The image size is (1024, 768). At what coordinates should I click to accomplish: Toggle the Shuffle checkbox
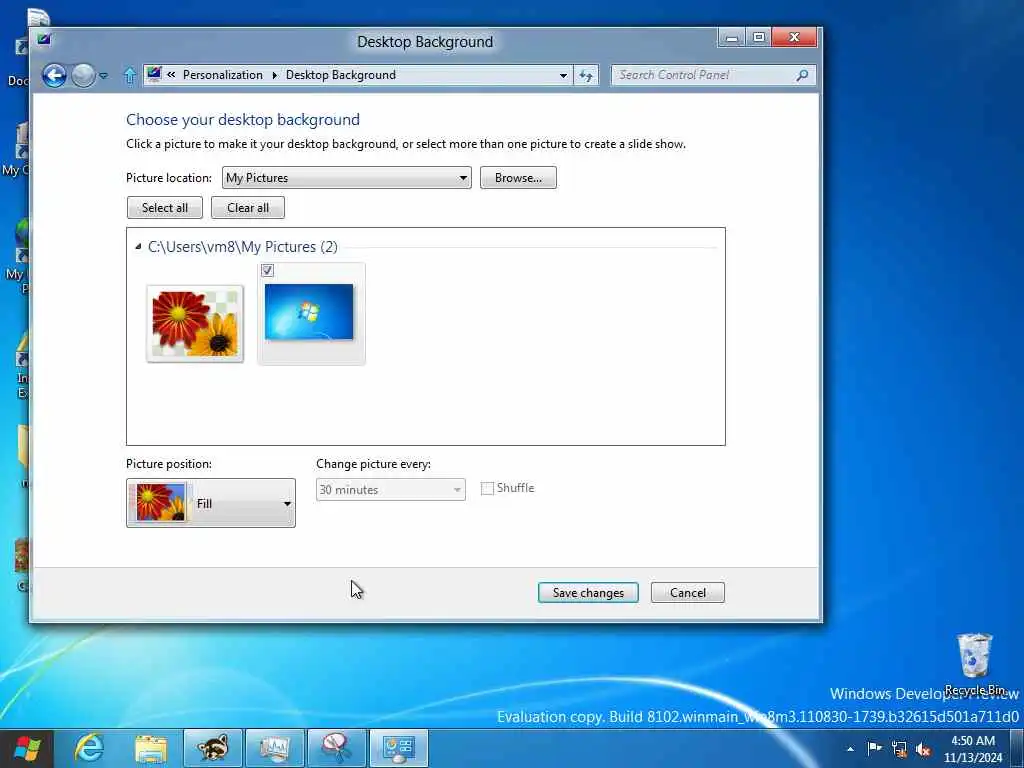[487, 488]
